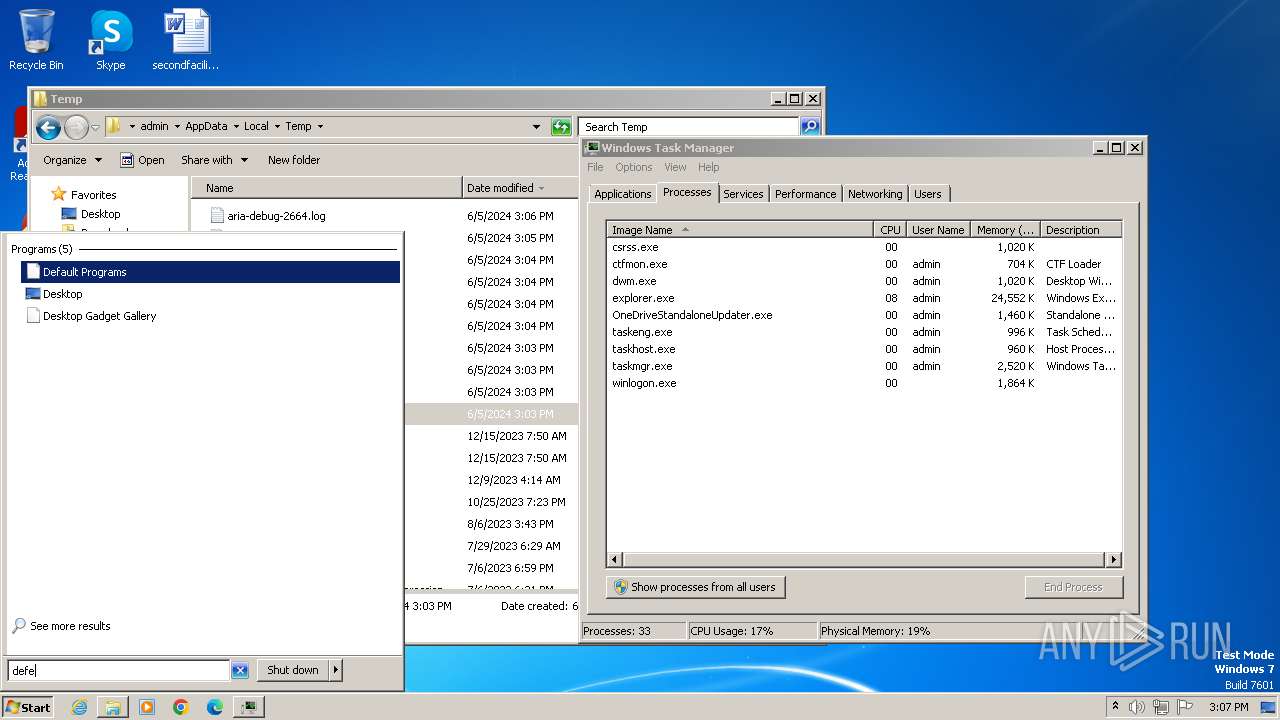Switch to the Services tab
This screenshot has width=1280, height=720.
(x=743, y=194)
